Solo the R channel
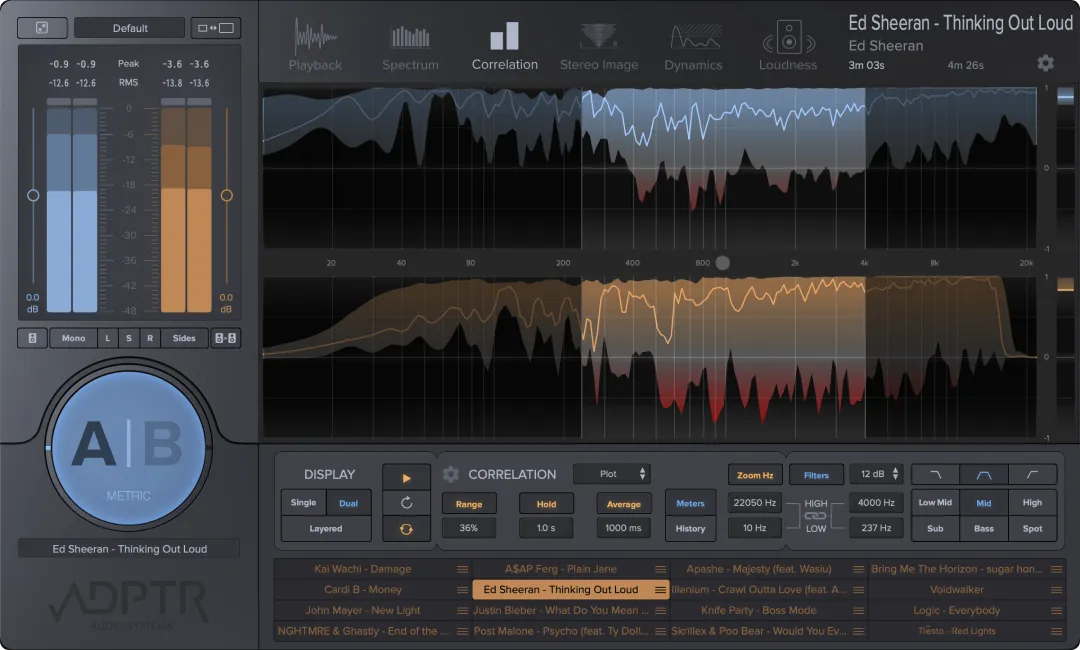This screenshot has height=650, width=1080. click(149, 338)
